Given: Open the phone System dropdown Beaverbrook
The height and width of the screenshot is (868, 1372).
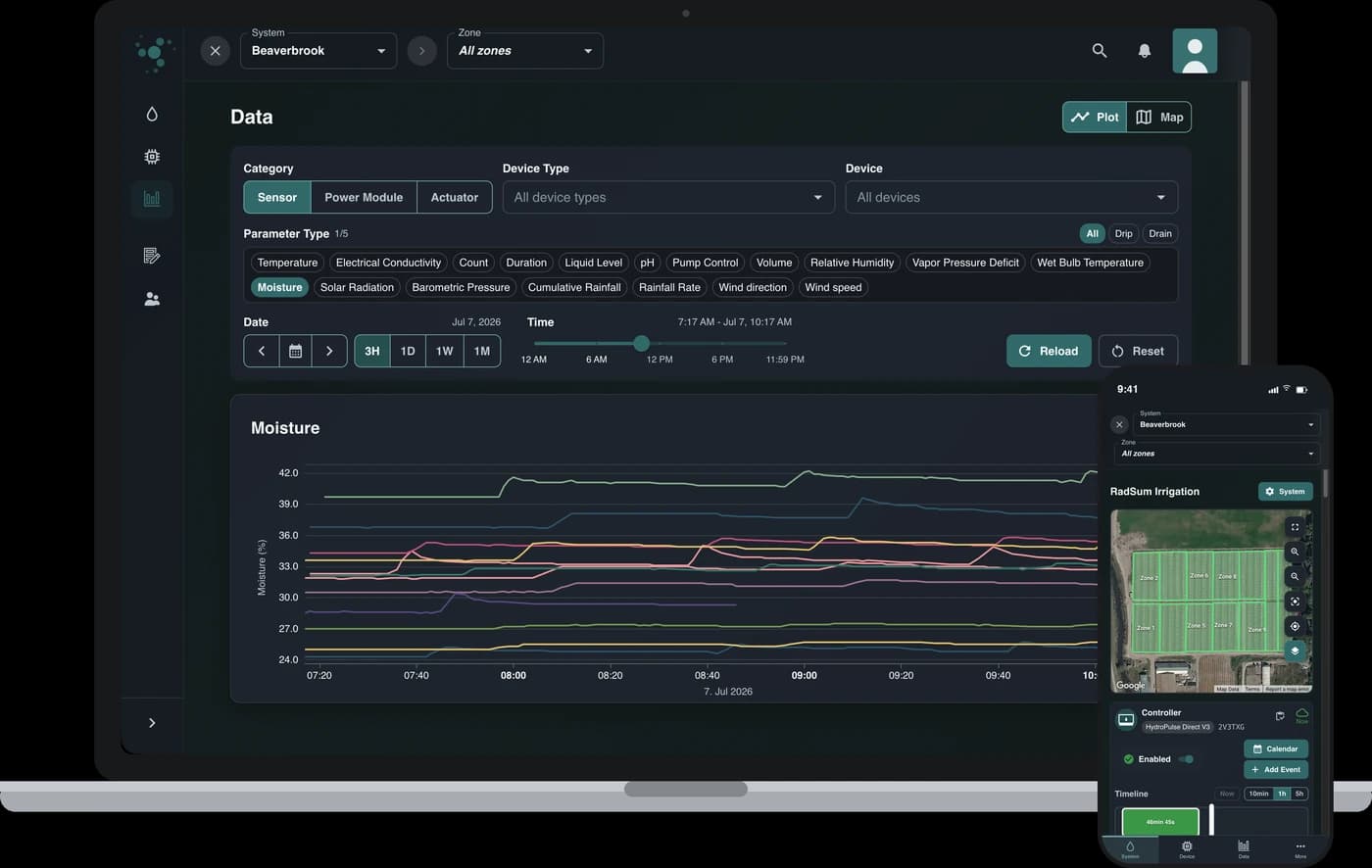Looking at the screenshot, I should pyautogui.click(x=1227, y=424).
